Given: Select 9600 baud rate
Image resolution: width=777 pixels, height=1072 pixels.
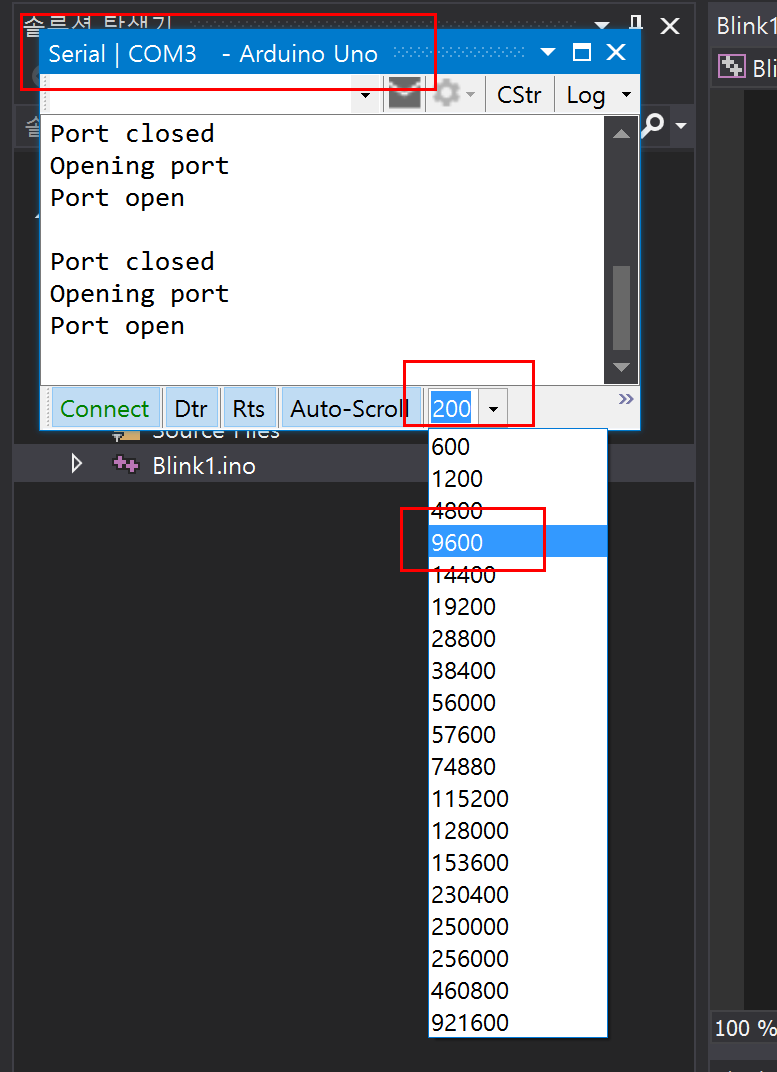Looking at the screenshot, I should 517,542.
